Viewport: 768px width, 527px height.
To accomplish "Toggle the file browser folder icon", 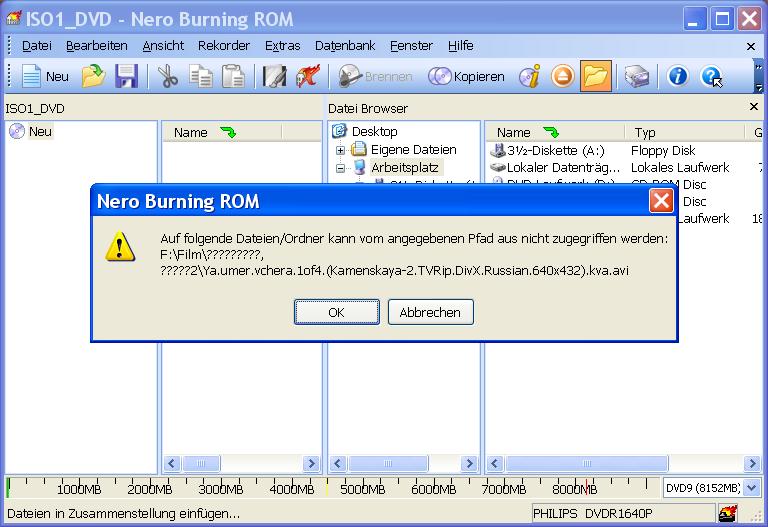I will [596, 76].
